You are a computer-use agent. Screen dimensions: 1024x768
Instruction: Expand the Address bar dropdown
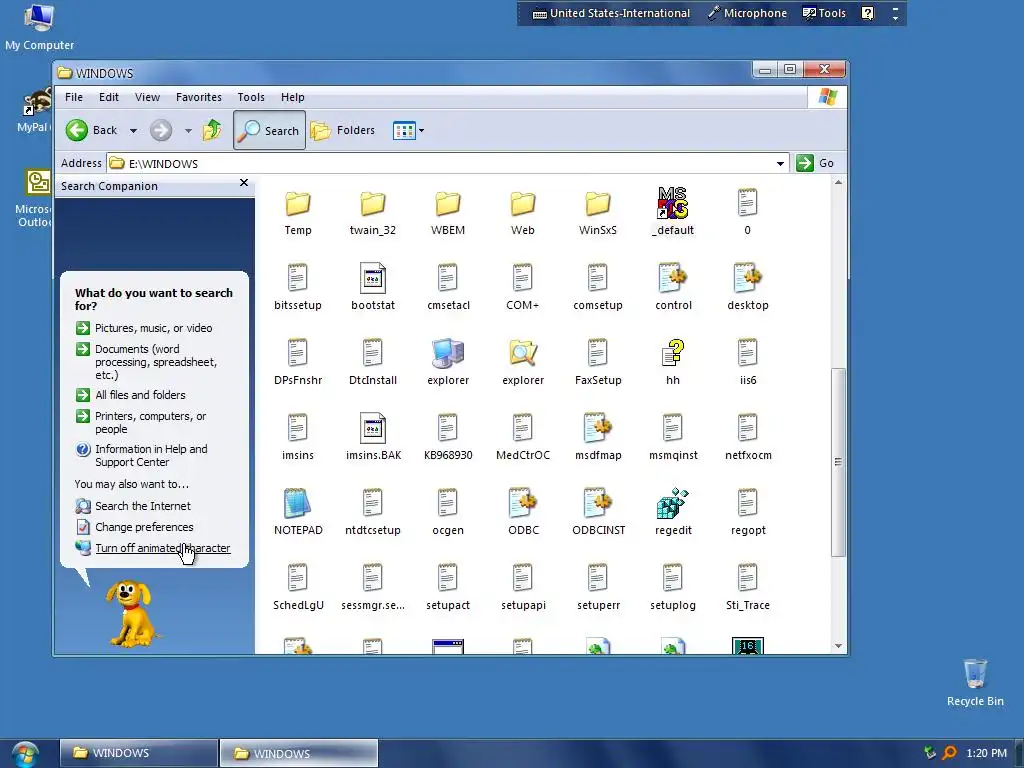(780, 163)
